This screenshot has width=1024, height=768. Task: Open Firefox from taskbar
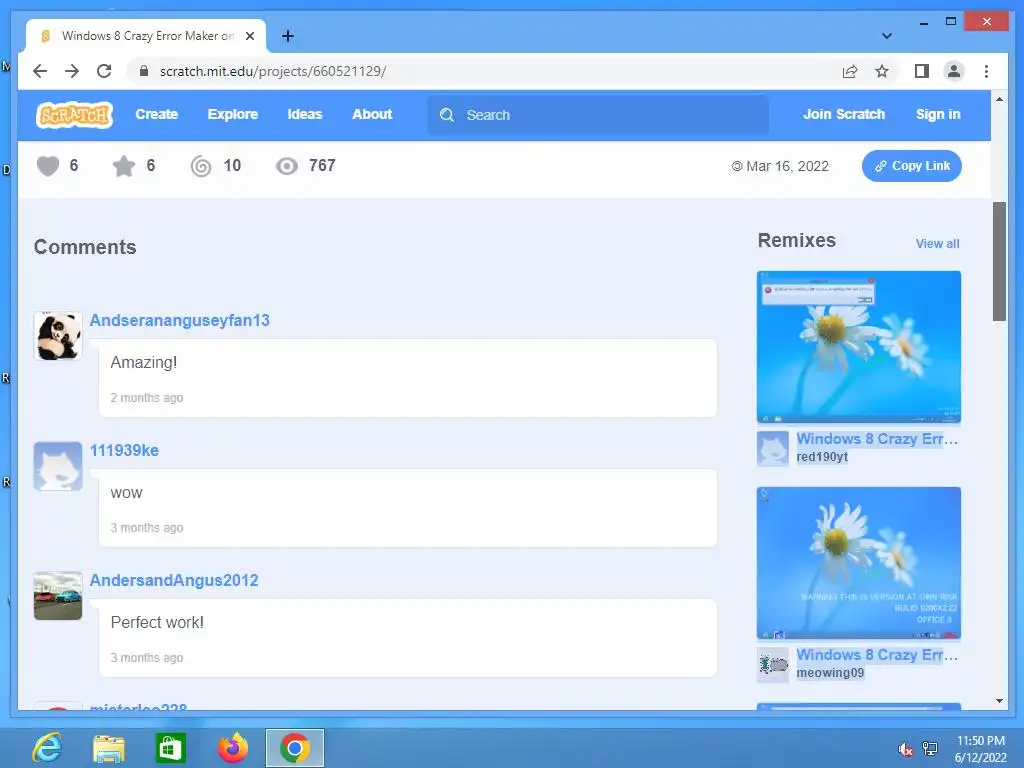233,748
